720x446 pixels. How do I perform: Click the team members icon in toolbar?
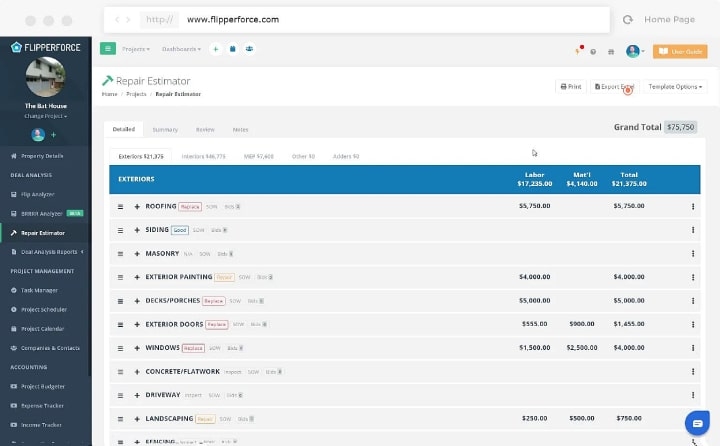(249, 49)
